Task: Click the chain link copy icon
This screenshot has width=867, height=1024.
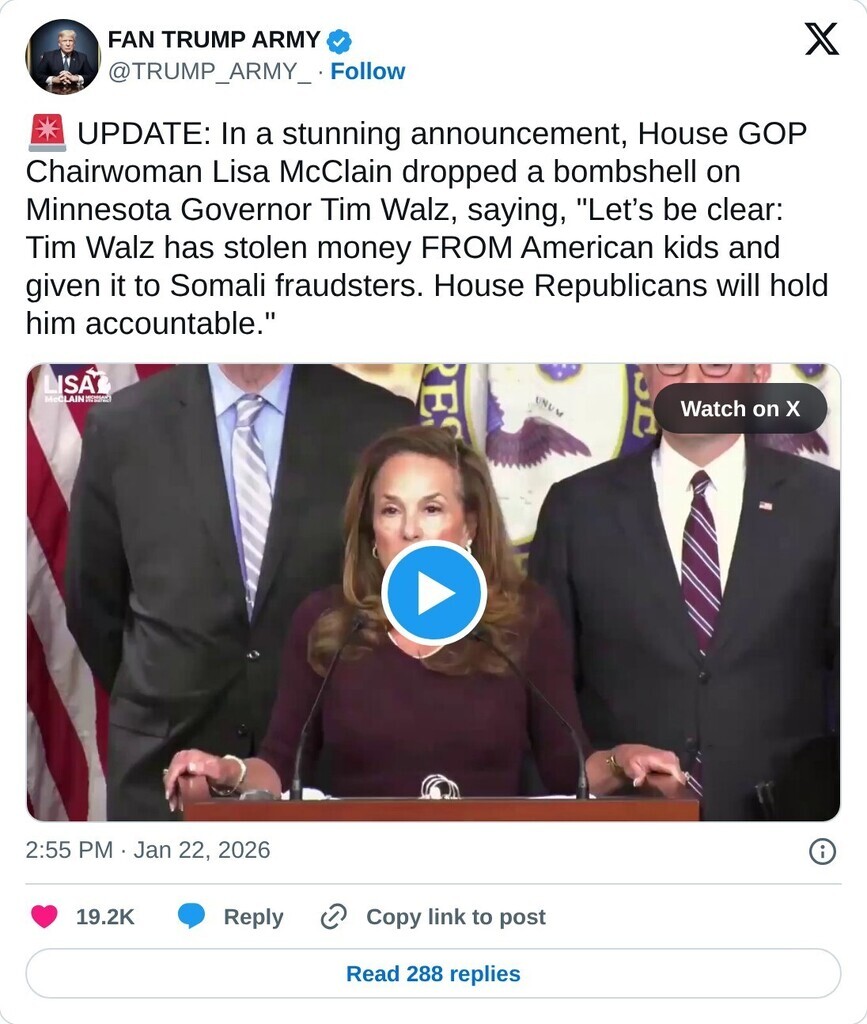Action: tap(334, 916)
